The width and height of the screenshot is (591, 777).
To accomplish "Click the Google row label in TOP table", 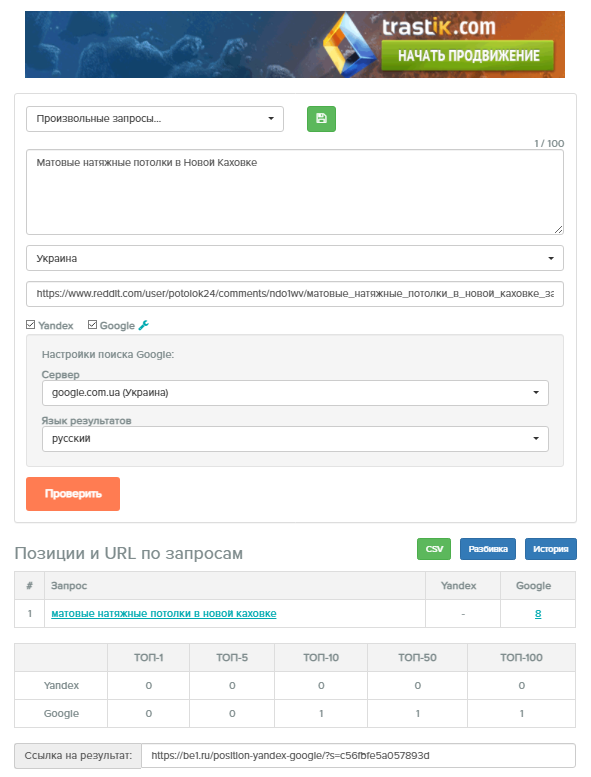I will coord(61,714).
